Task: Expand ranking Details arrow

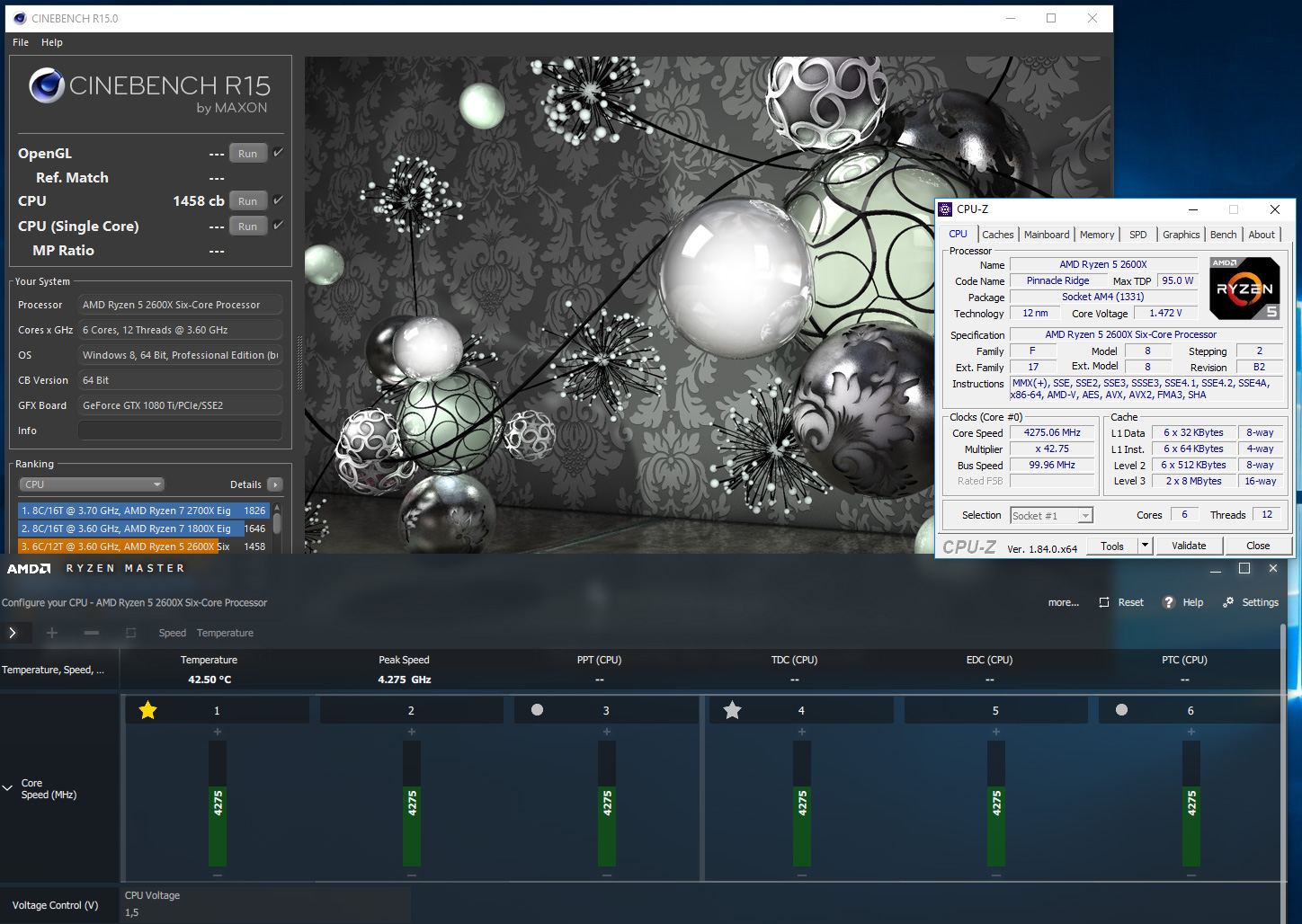Action: [275, 484]
